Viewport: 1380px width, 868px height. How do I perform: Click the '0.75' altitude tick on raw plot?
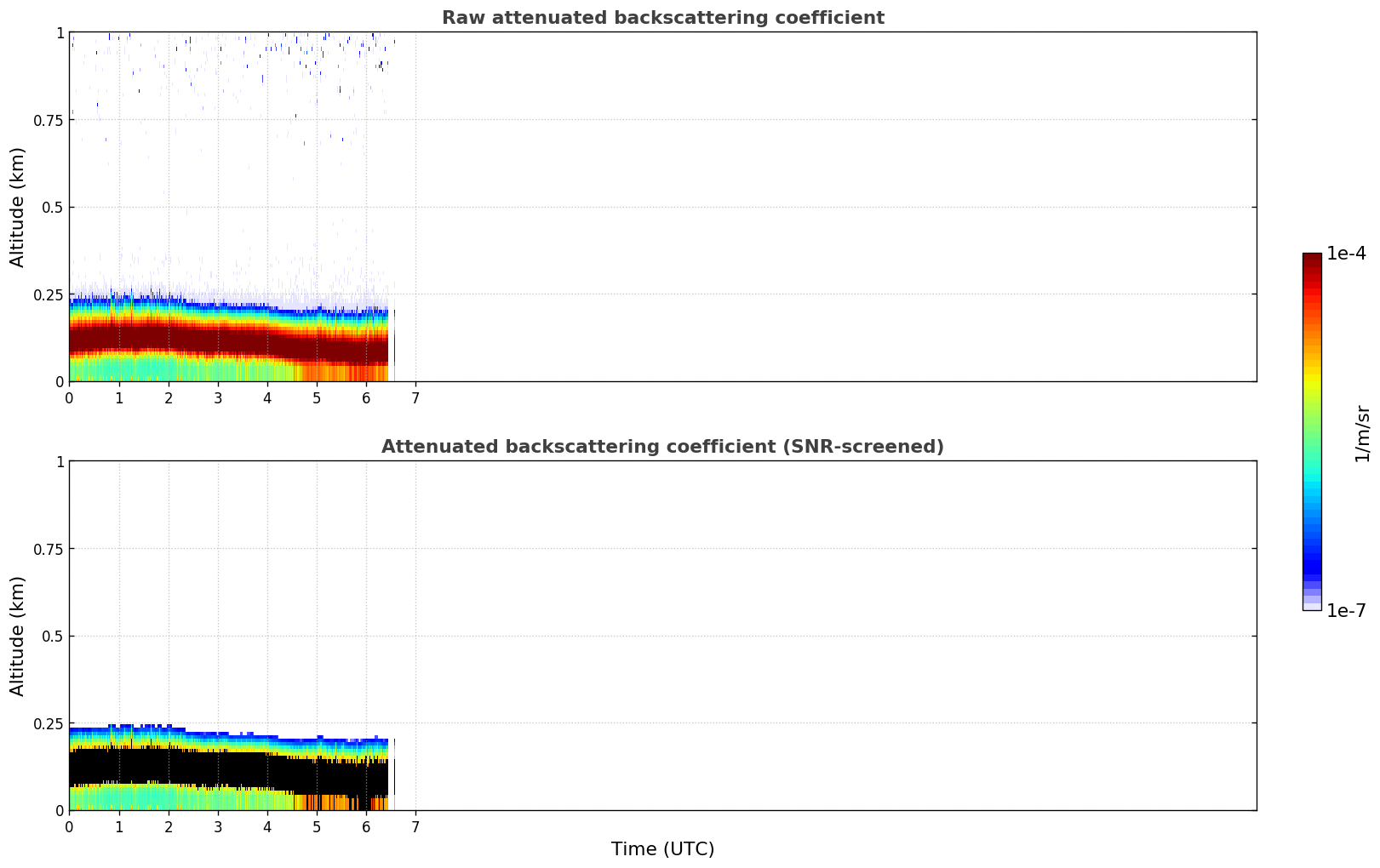point(48,120)
